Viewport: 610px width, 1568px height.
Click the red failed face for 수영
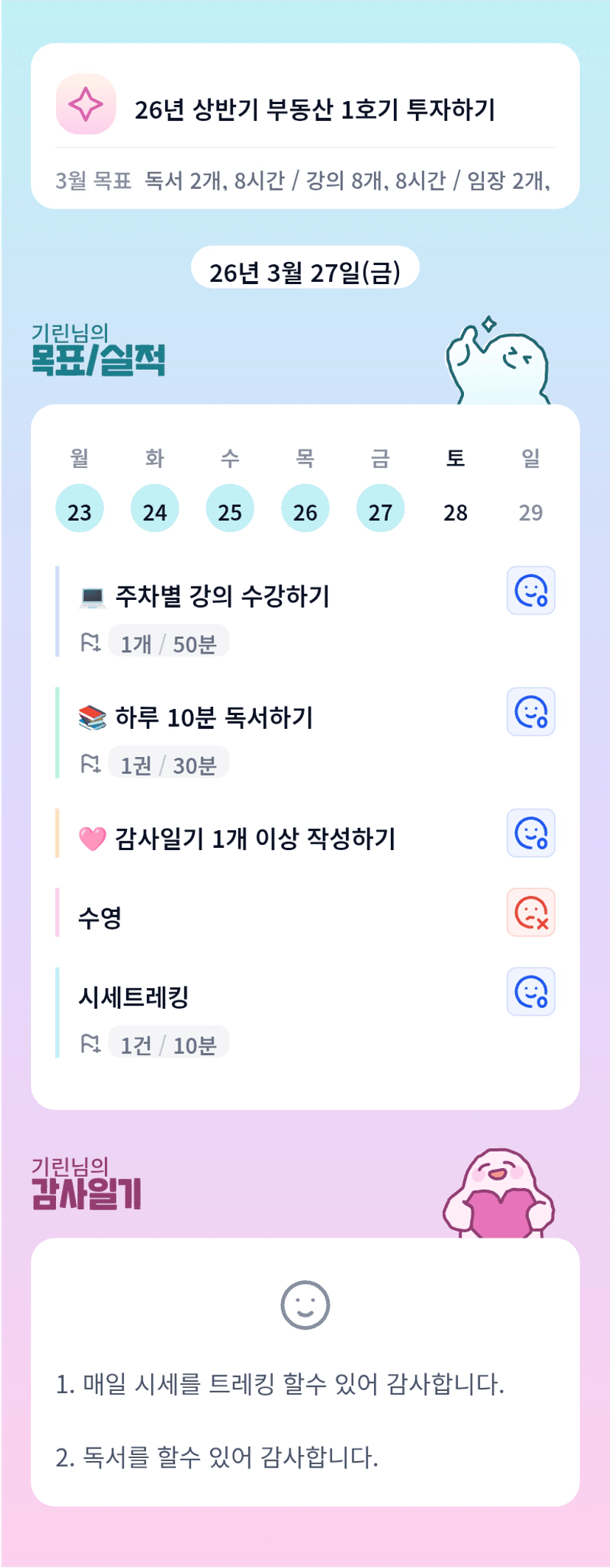[530, 913]
